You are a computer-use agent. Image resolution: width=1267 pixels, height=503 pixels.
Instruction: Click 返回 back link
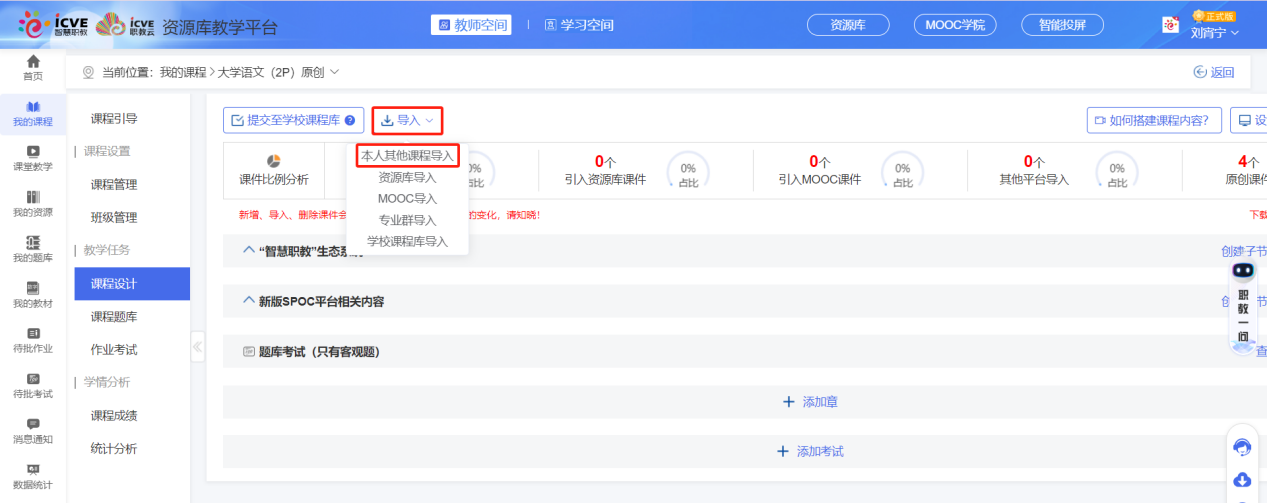[1214, 72]
